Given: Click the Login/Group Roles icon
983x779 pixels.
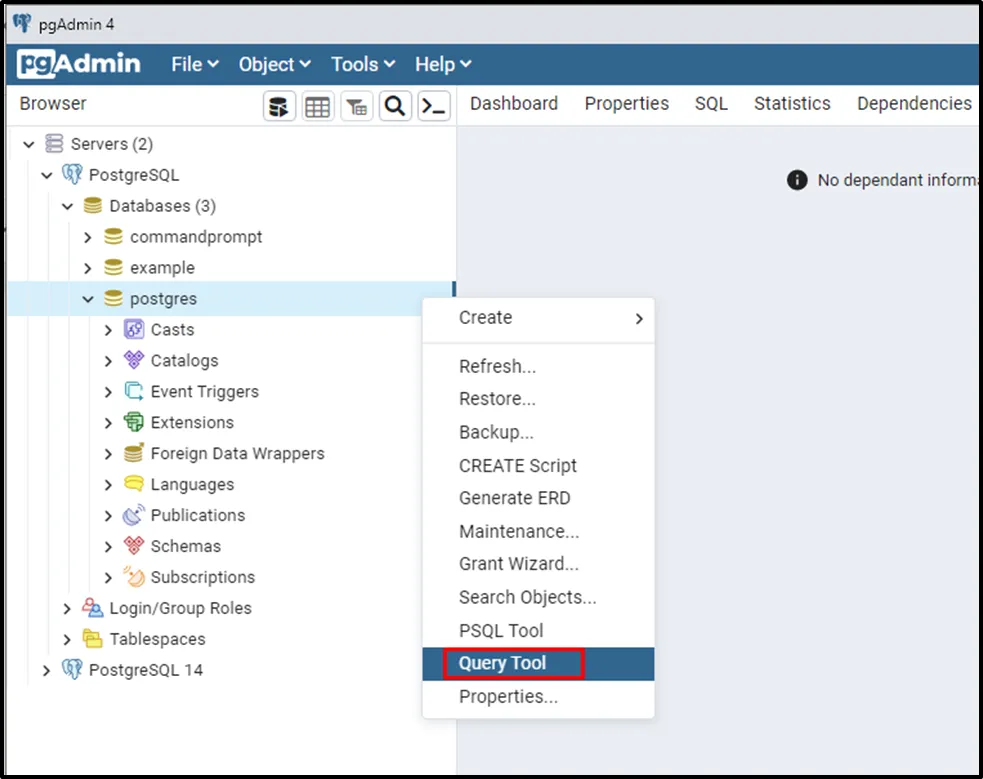Looking at the screenshot, I should (93, 609).
